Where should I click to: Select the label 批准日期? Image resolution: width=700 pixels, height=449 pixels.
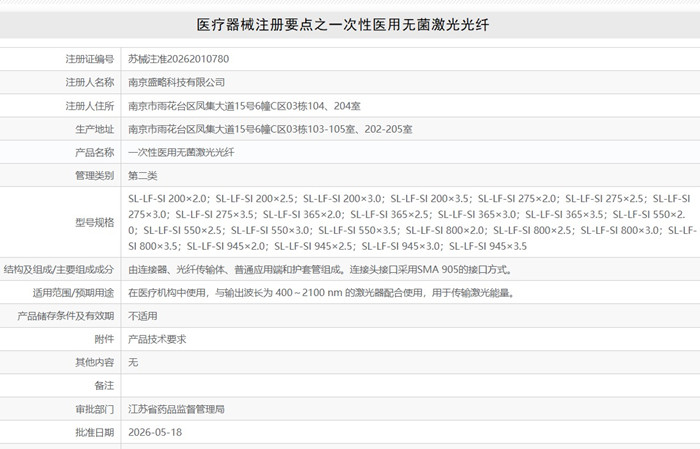(x=95, y=432)
